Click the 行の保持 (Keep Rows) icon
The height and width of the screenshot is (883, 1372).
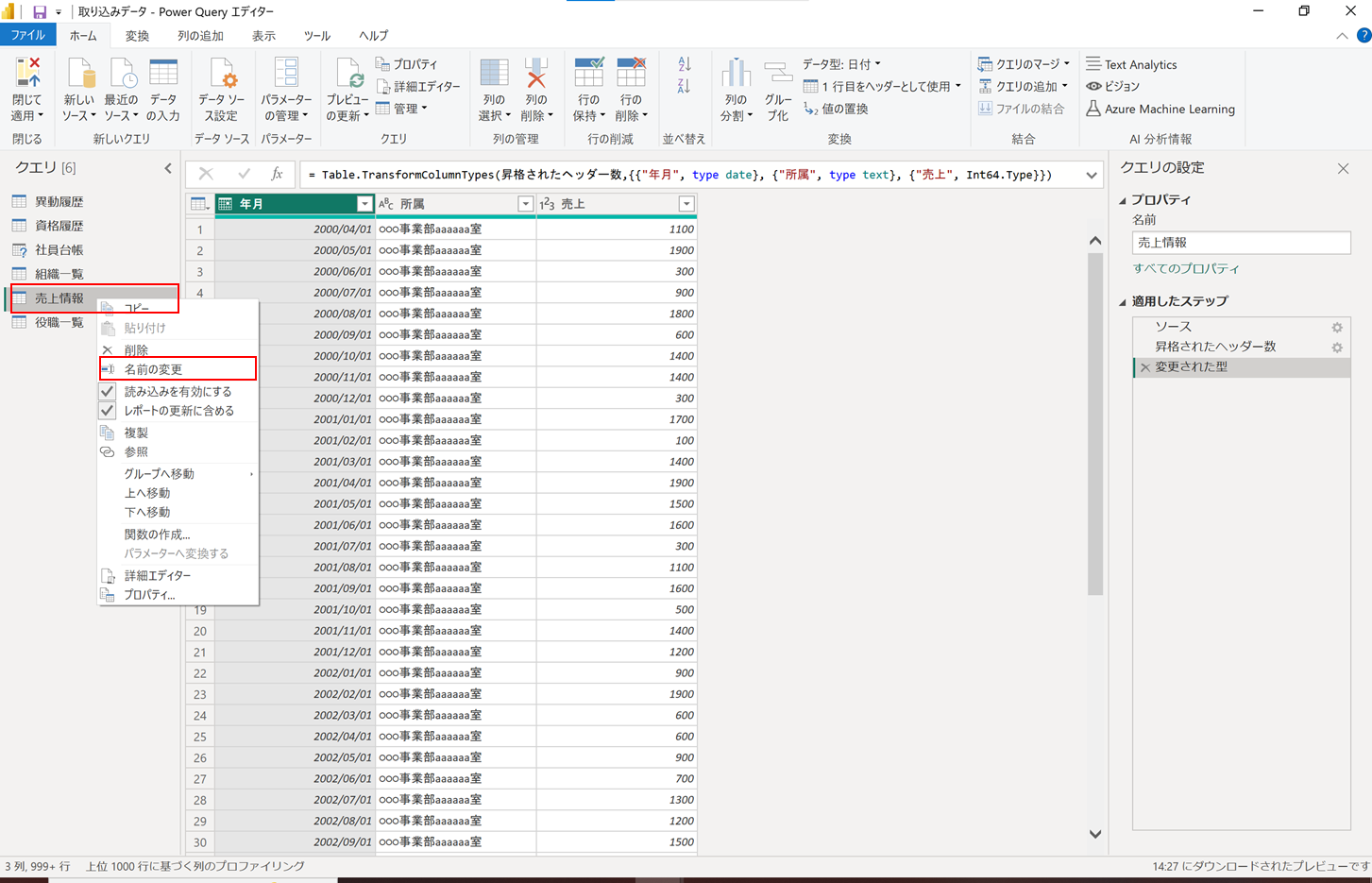tap(588, 74)
